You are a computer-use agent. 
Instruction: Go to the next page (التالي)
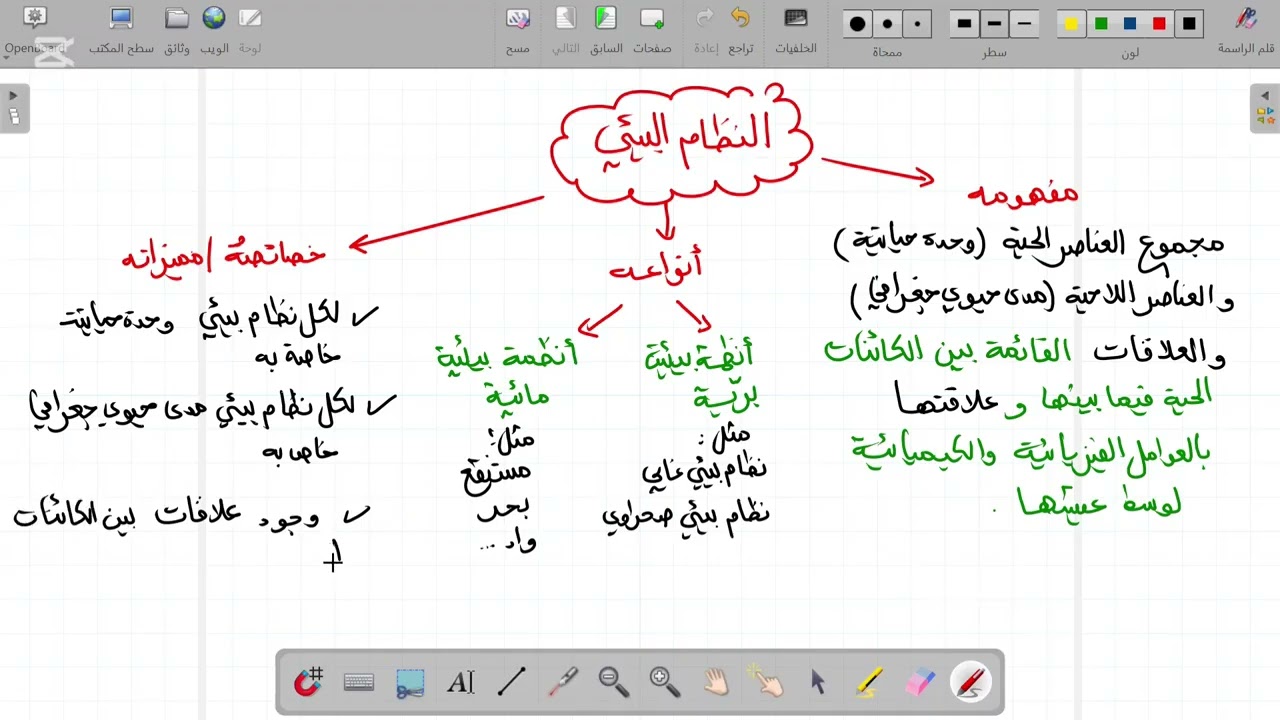tap(566, 30)
